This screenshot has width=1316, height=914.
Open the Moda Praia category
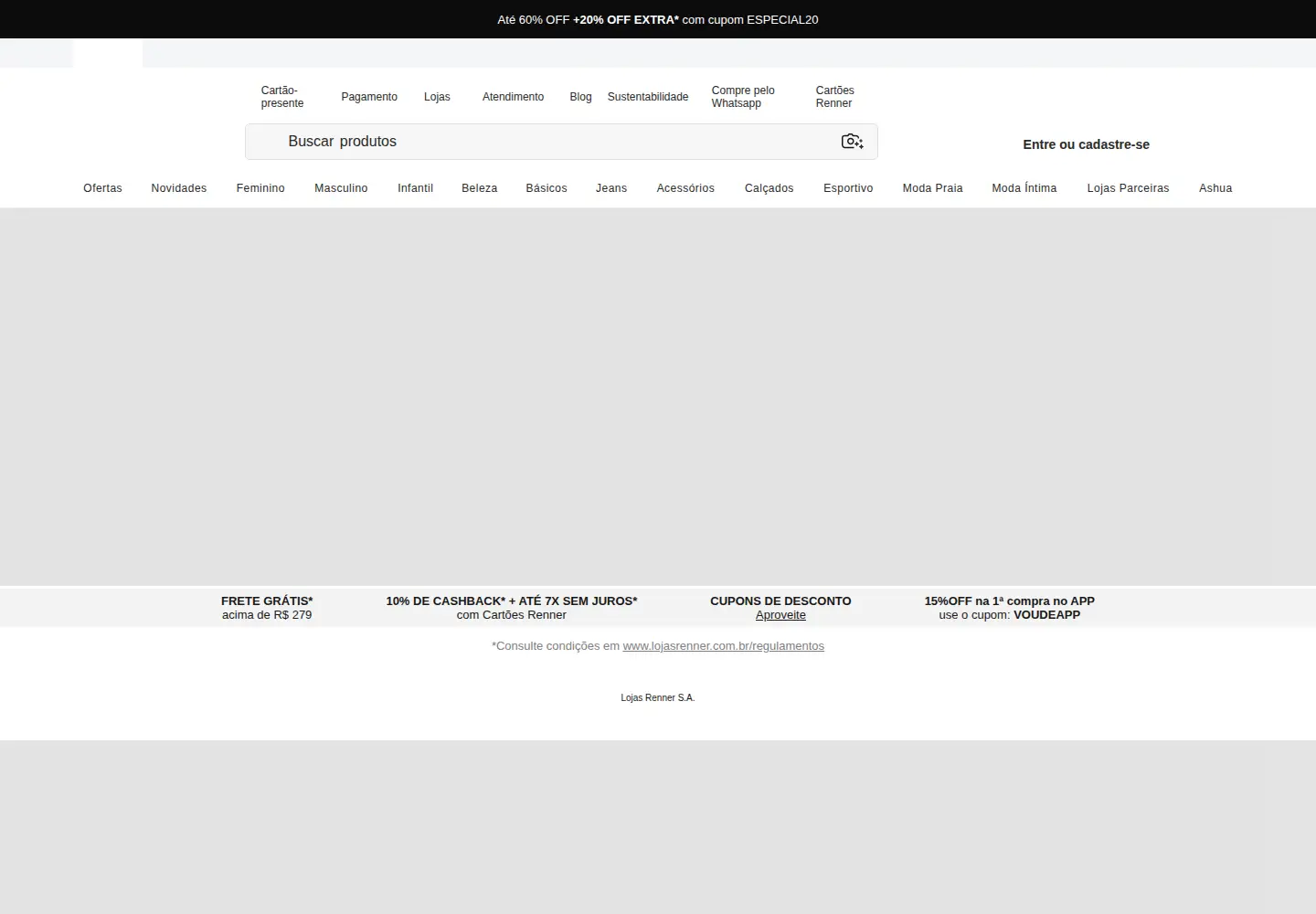click(933, 188)
